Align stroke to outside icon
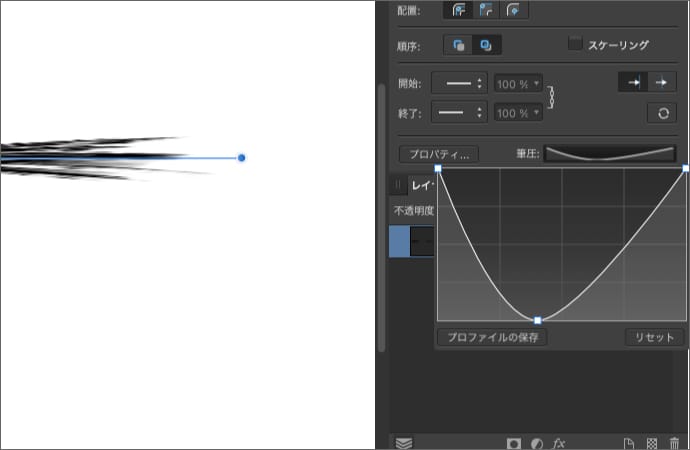The width and height of the screenshot is (690, 450). [514, 10]
